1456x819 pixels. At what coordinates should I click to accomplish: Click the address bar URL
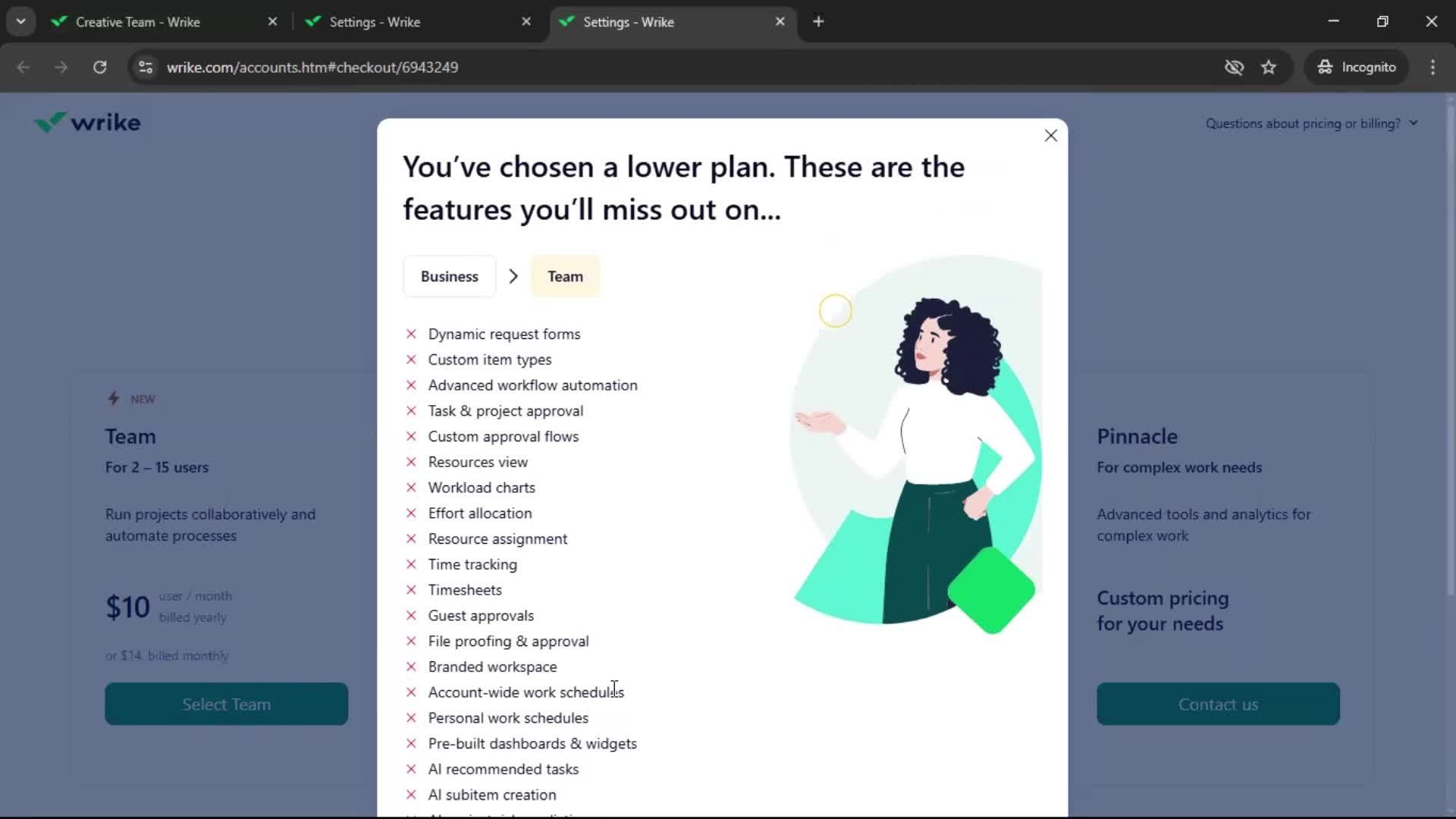pyautogui.click(x=312, y=67)
